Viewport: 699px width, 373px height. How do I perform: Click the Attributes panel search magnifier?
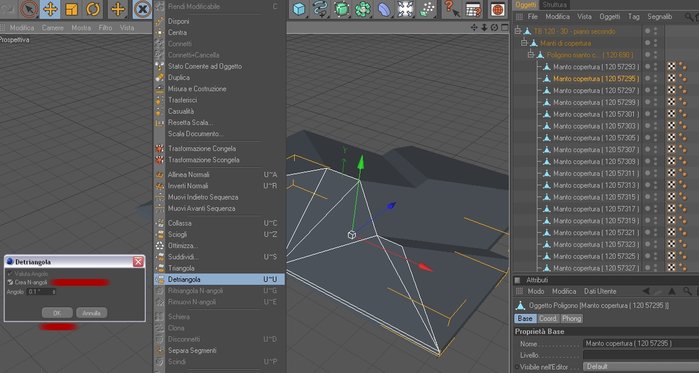click(x=687, y=291)
